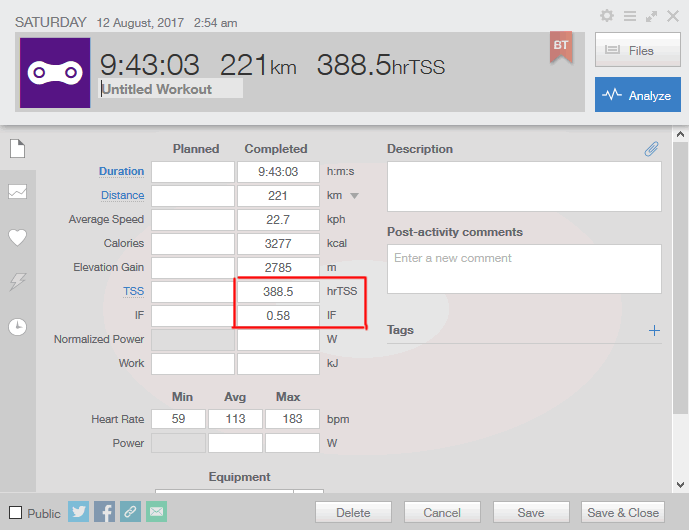Click Completed Elevation Gain field 2785
The image size is (689, 530).
click(278, 267)
